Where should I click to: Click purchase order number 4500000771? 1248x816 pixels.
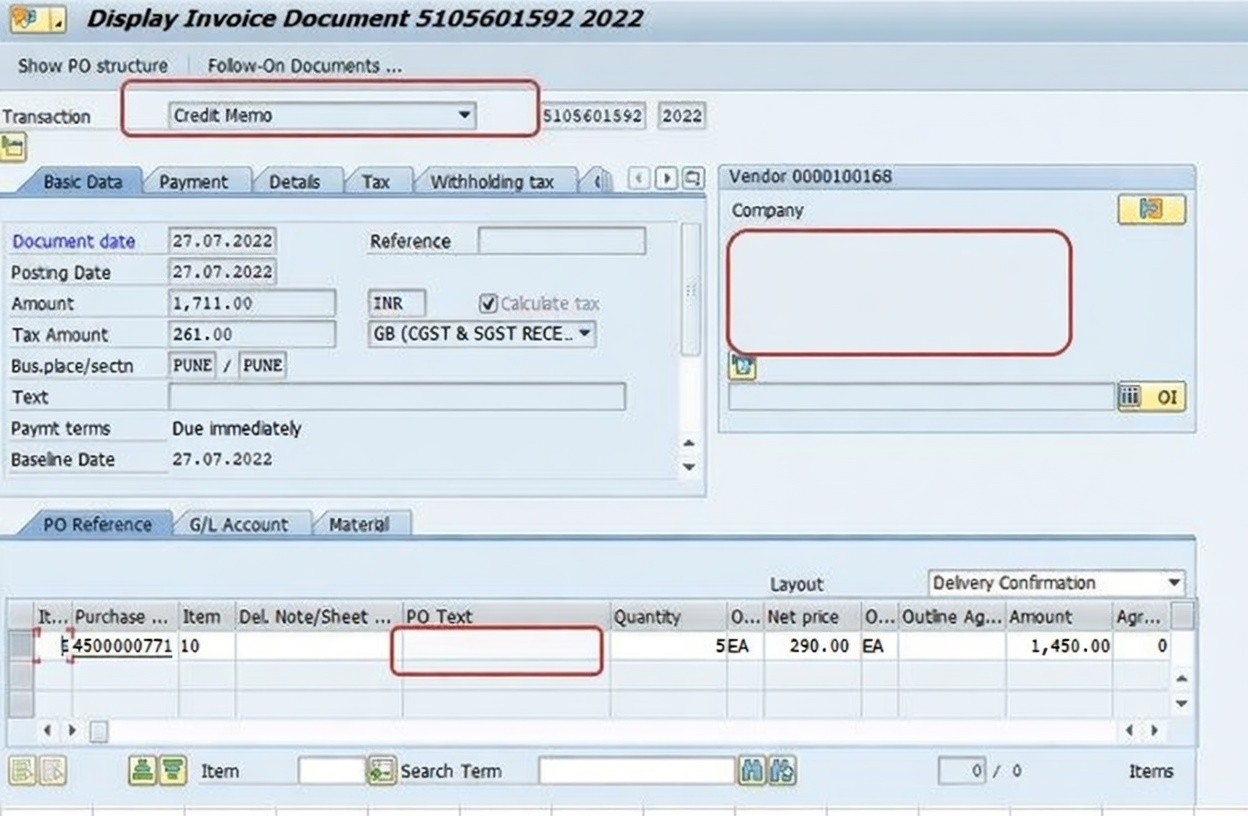[123, 646]
